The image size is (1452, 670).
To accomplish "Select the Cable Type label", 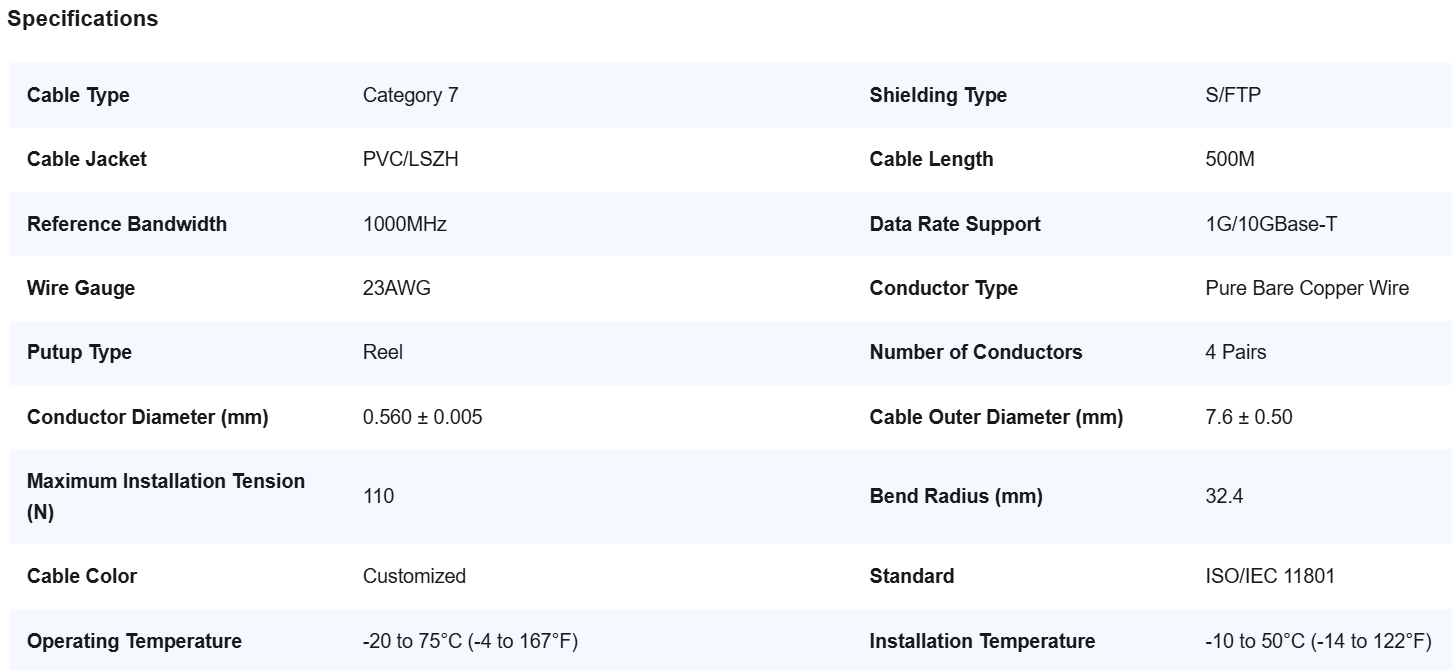I will click(x=78, y=96).
